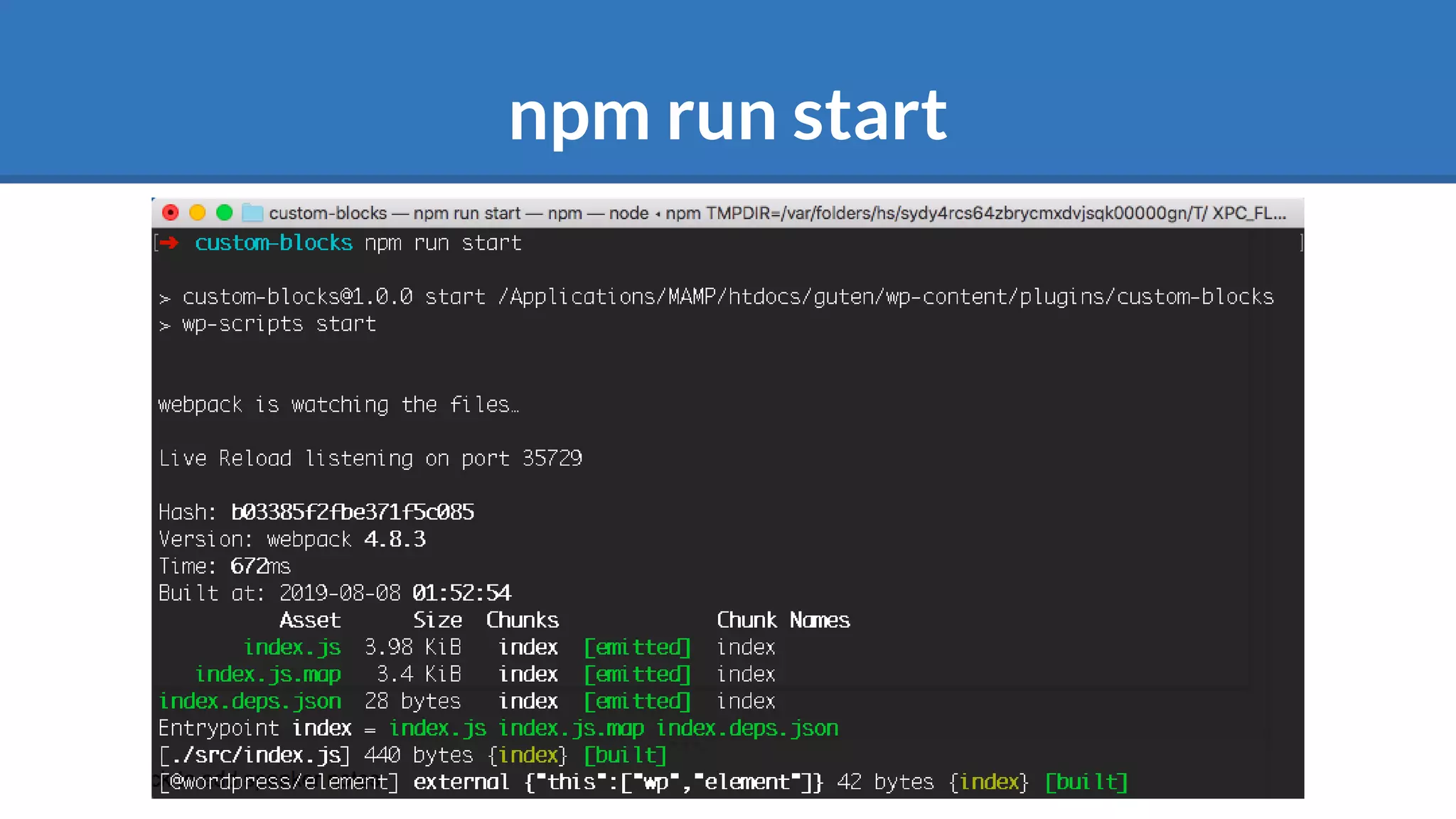Click the Asset column header
This screenshot has width=1456, height=819.
(x=310, y=620)
